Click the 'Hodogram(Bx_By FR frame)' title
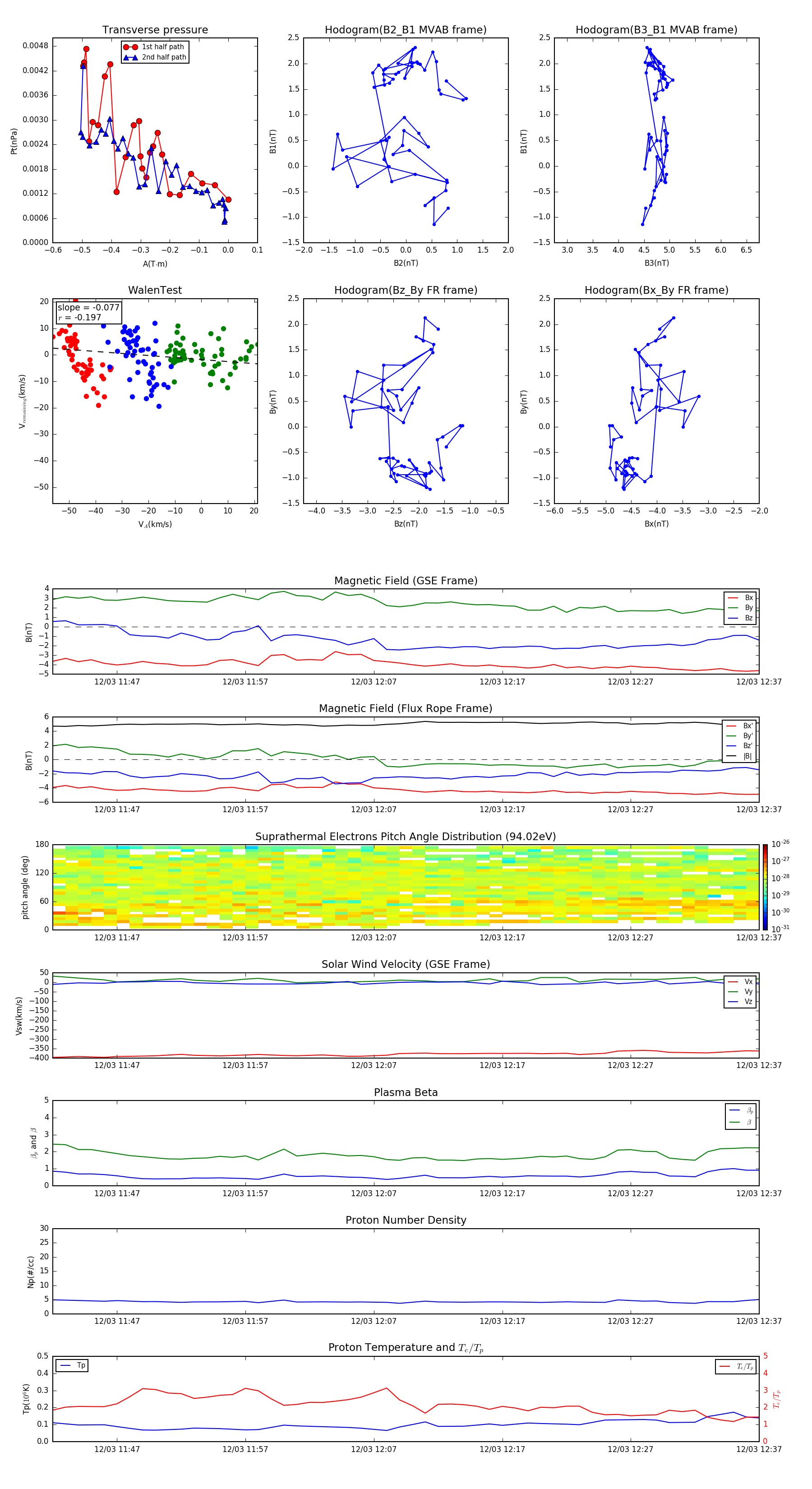This screenshot has width=812, height=1489. pyautogui.click(x=656, y=290)
